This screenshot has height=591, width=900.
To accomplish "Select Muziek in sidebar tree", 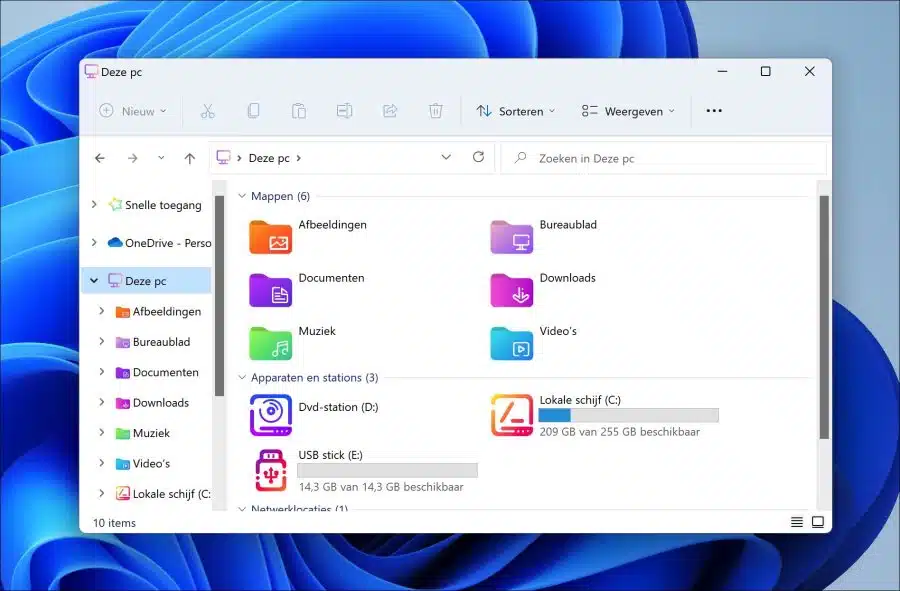I will [142, 433].
